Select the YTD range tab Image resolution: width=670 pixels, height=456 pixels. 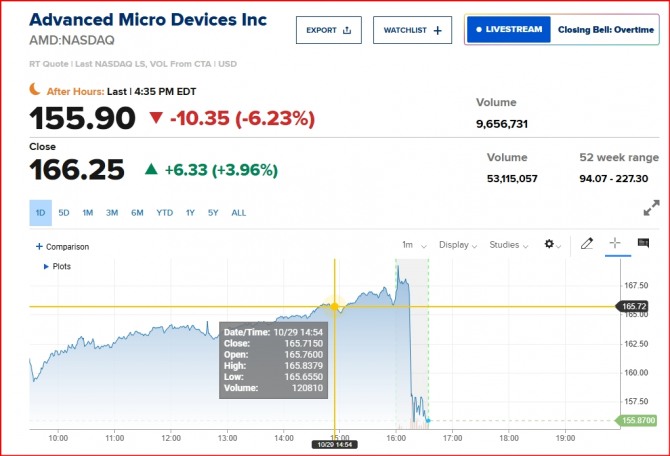[x=165, y=213]
